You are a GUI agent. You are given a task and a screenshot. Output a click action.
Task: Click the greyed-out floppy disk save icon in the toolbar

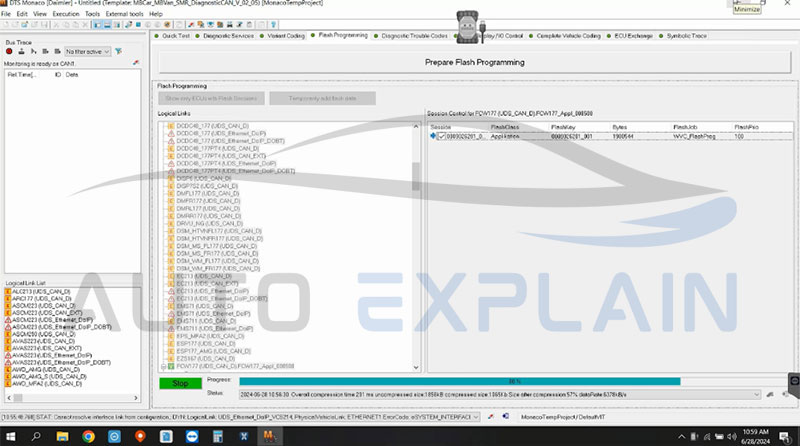[44, 24]
